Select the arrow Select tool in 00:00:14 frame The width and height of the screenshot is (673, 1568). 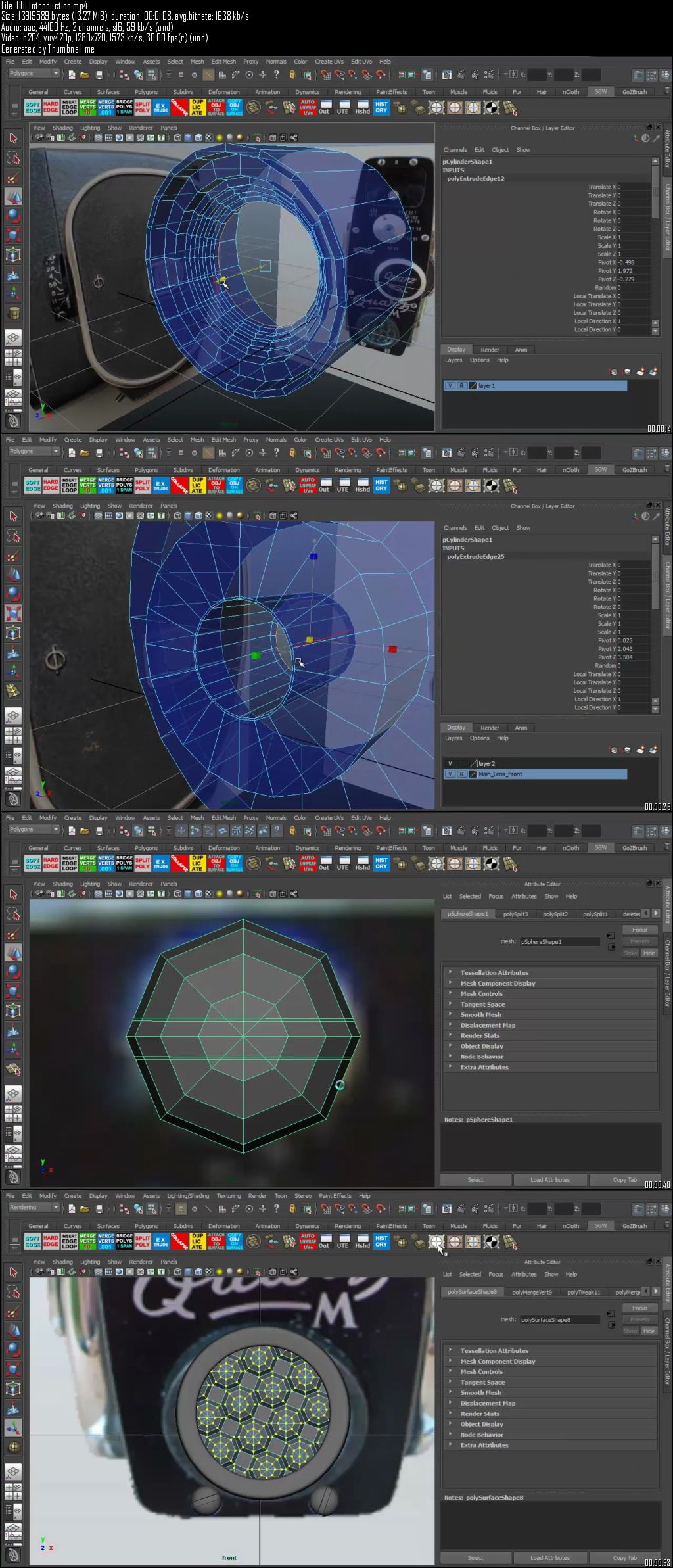[13, 138]
